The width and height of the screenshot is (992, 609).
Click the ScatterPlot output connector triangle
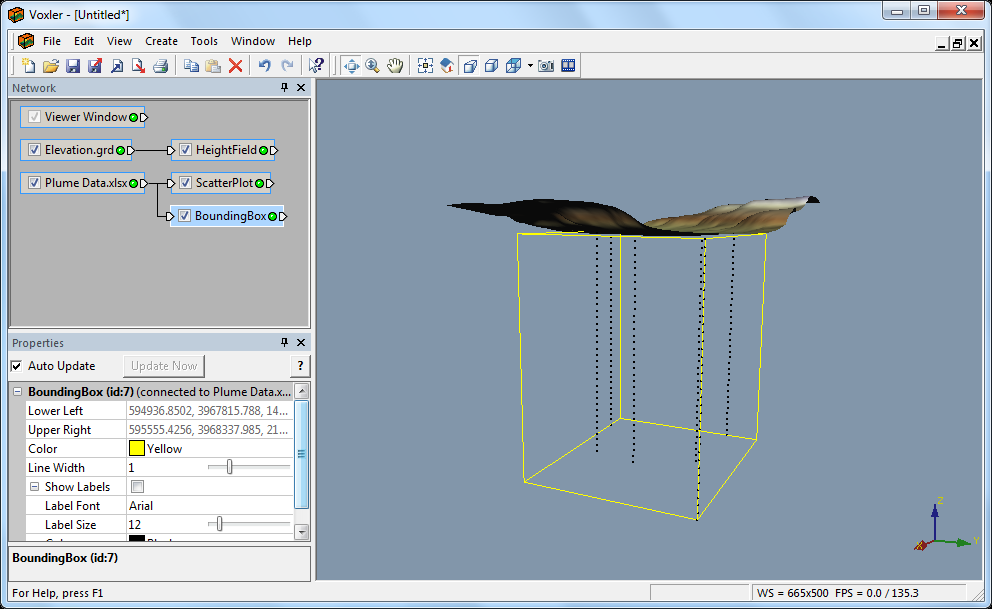click(270, 183)
